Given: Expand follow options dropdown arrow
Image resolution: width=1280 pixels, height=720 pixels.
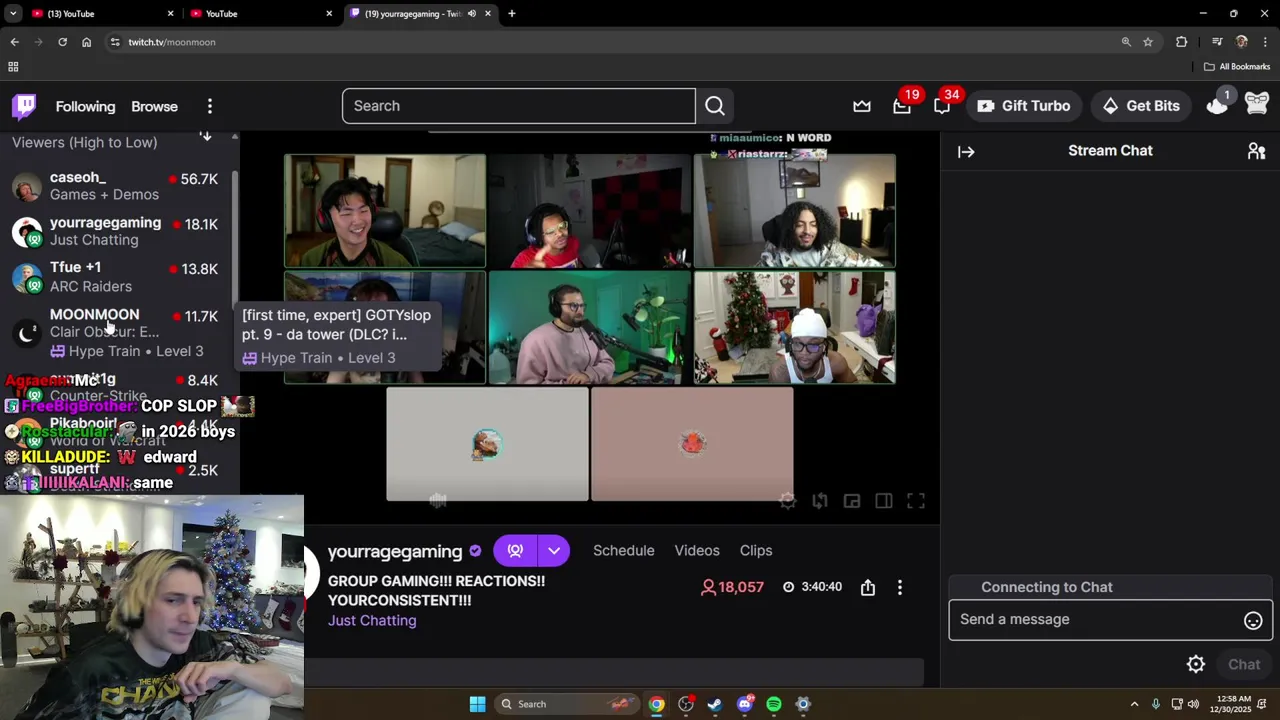Looking at the screenshot, I should [554, 551].
